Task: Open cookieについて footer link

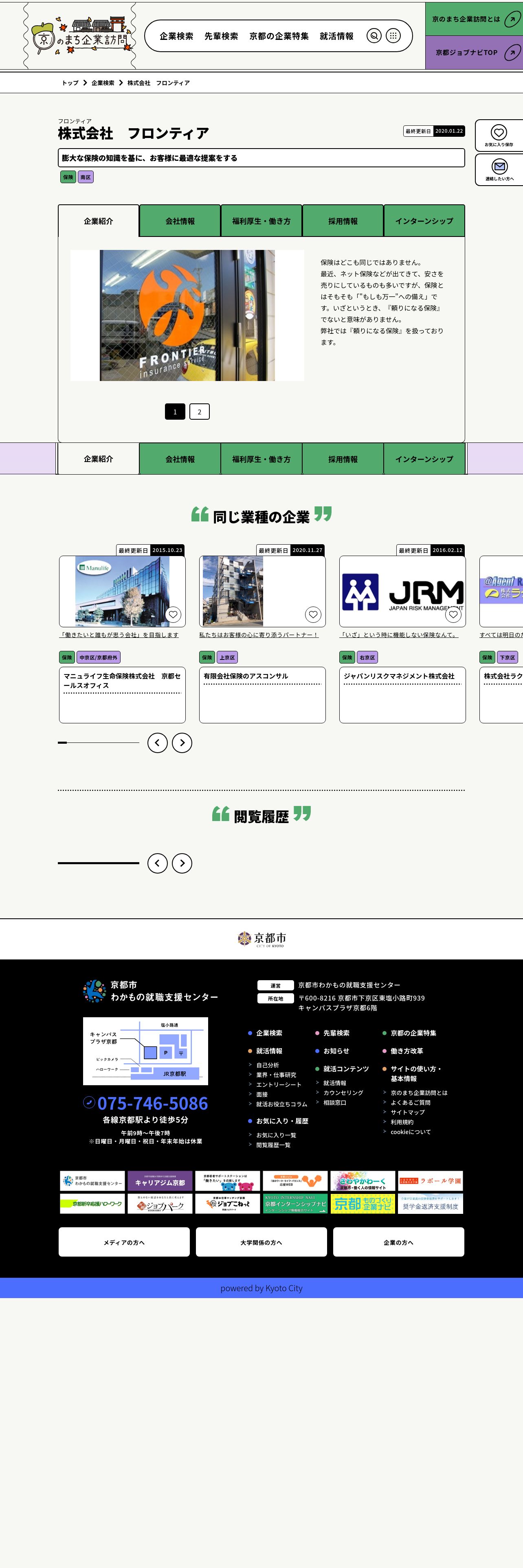Action: pyautogui.click(x=410, y=1132)
